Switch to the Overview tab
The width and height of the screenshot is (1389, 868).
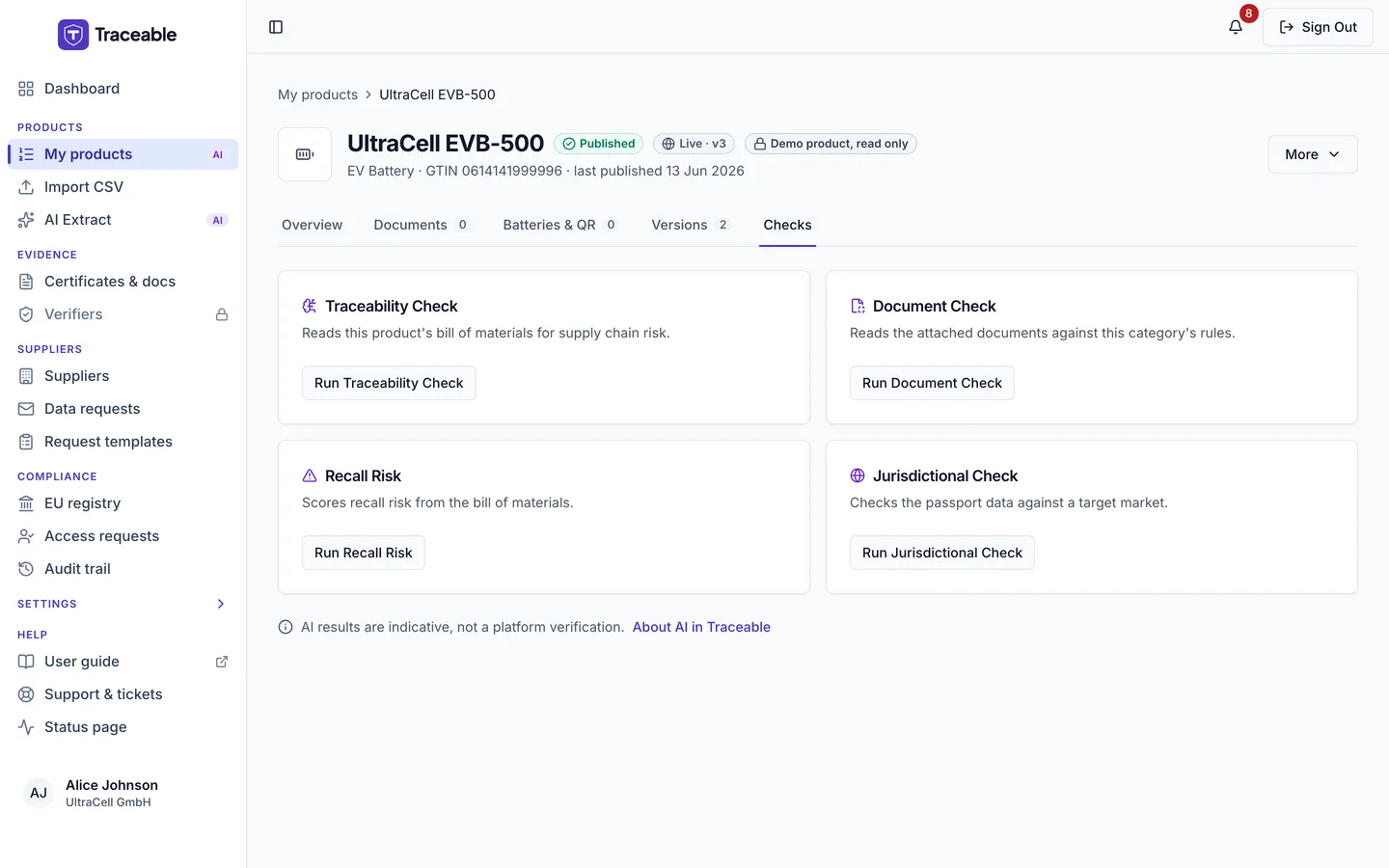pyautogui.click(x=312, y=225)
